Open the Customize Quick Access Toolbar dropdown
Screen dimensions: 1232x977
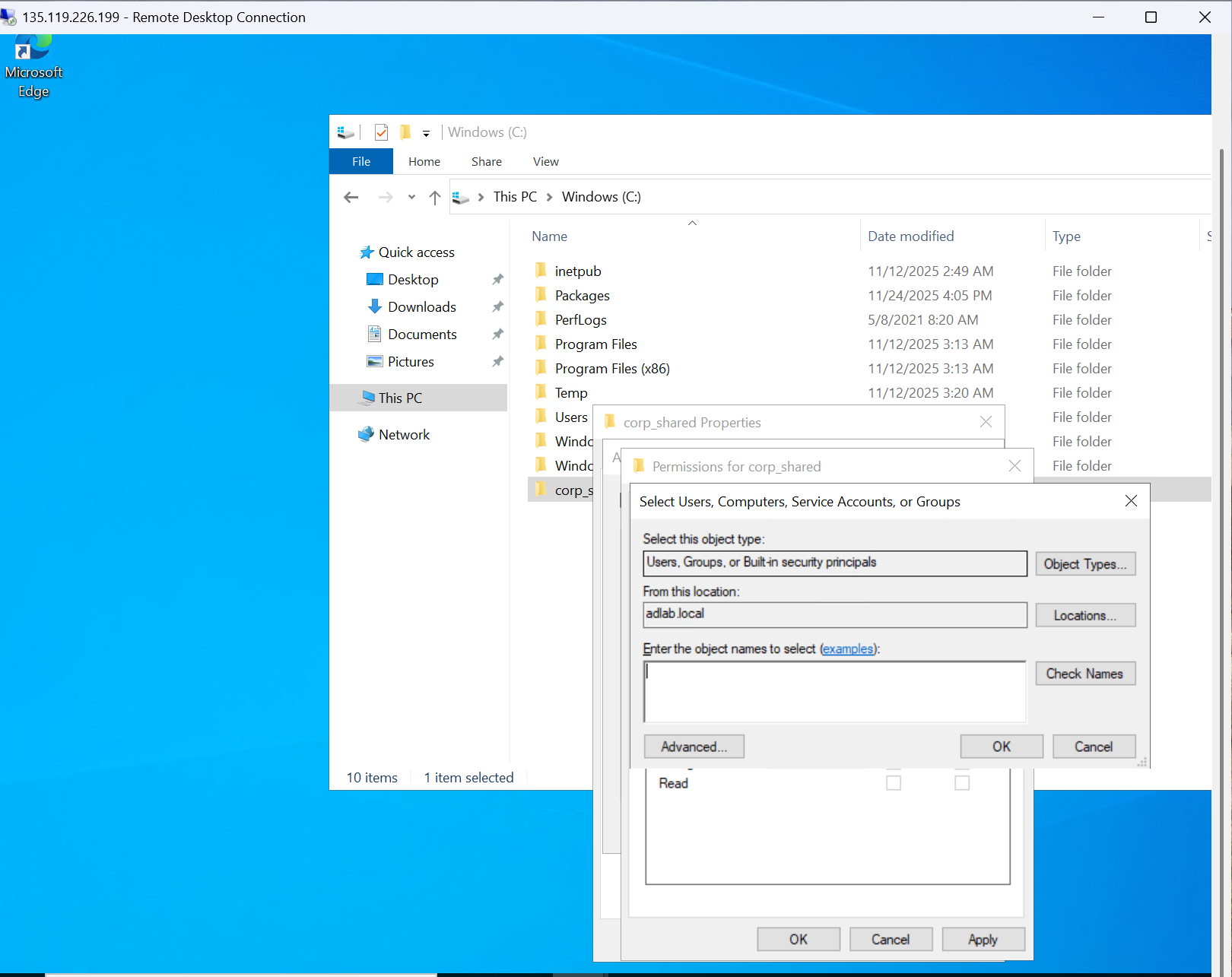tap(427, 132)
